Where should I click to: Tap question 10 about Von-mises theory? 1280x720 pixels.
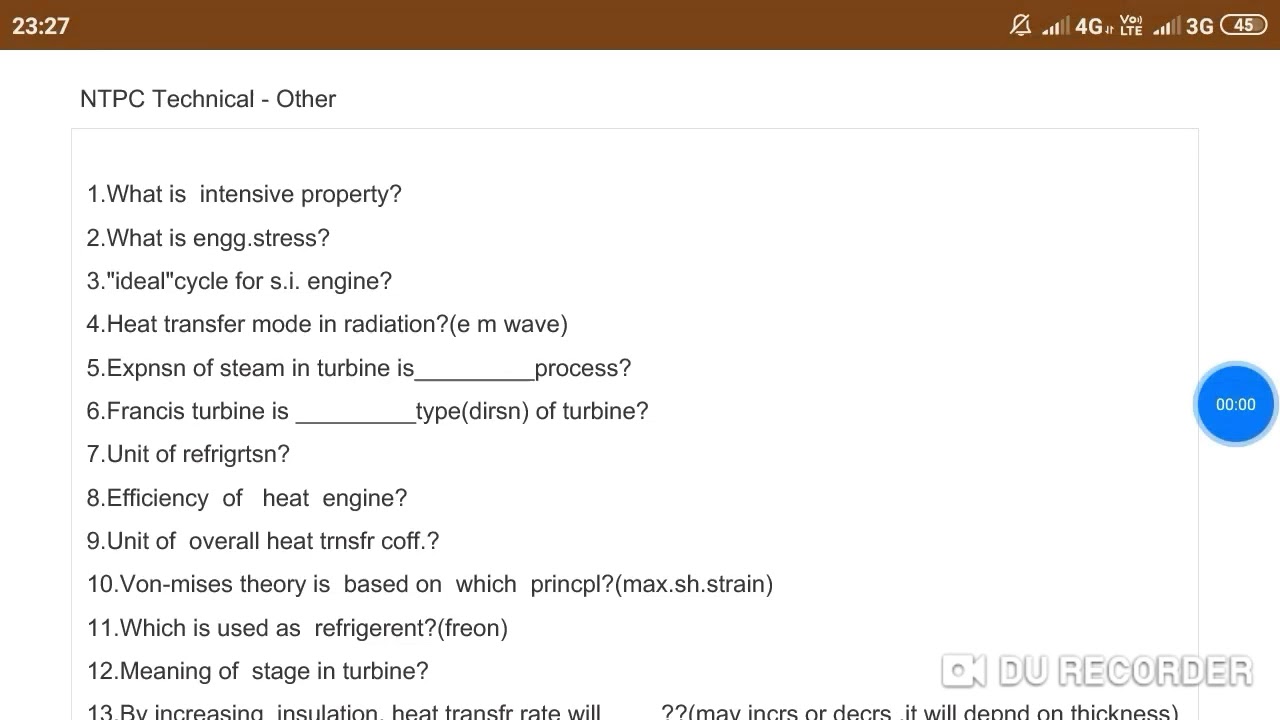(430, 584)
